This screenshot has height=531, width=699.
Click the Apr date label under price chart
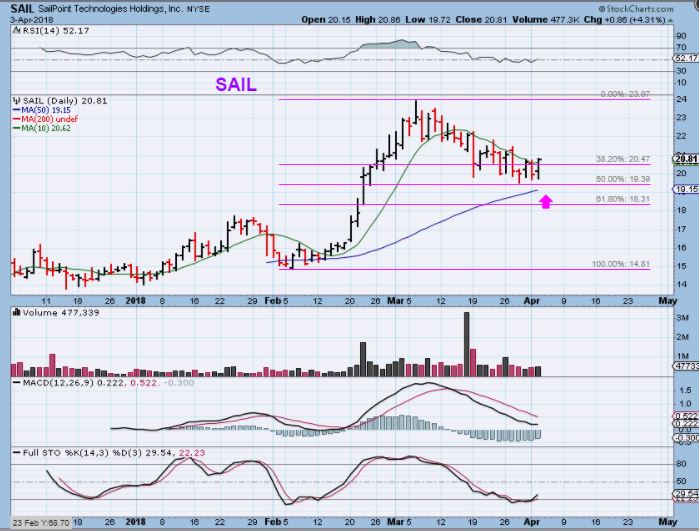point(532,301)
